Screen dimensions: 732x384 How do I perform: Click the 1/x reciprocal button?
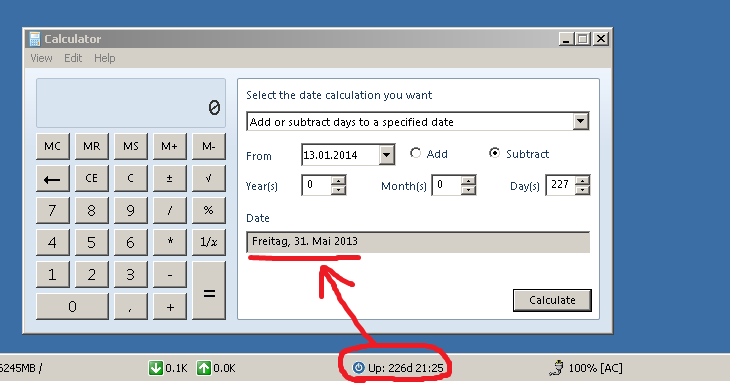209,243
